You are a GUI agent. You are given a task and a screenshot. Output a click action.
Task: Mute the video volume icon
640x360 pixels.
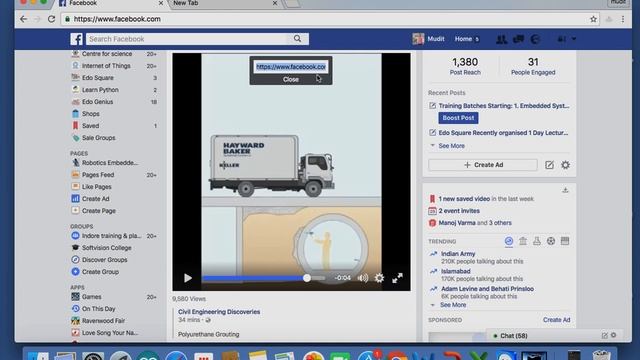click(362, 278)
